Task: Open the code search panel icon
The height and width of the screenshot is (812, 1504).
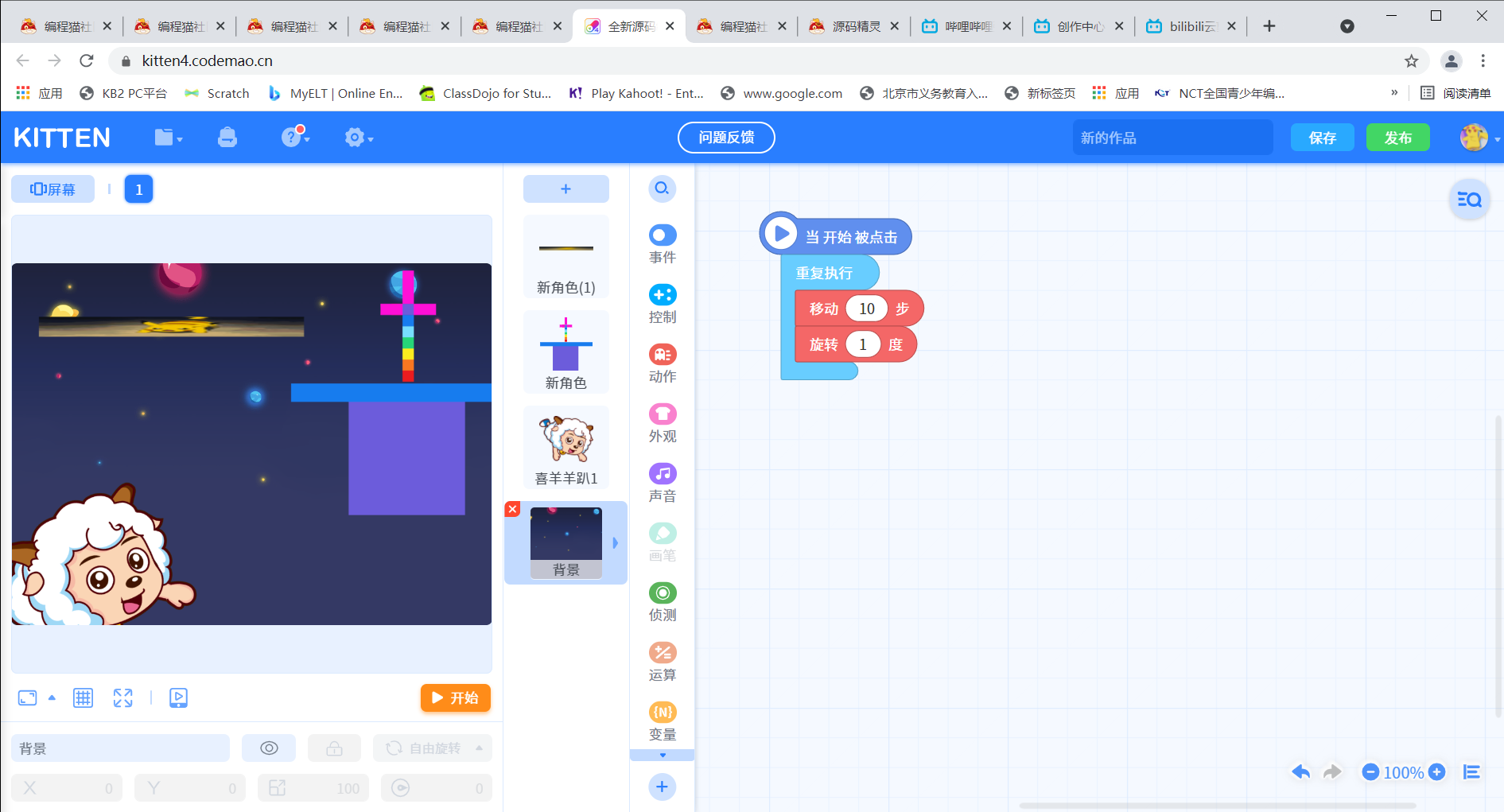Action: [x=1469, y=200]
